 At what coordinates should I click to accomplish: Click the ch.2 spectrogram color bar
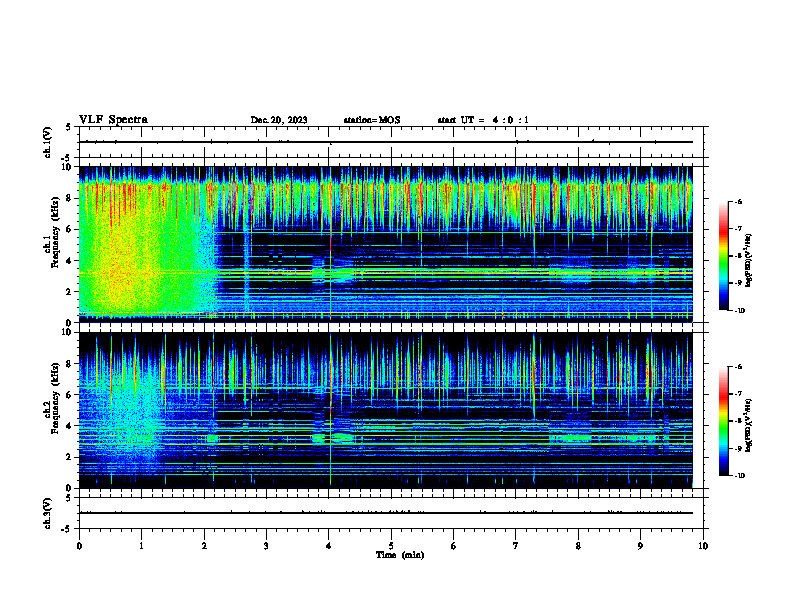[x=724, y=421]
